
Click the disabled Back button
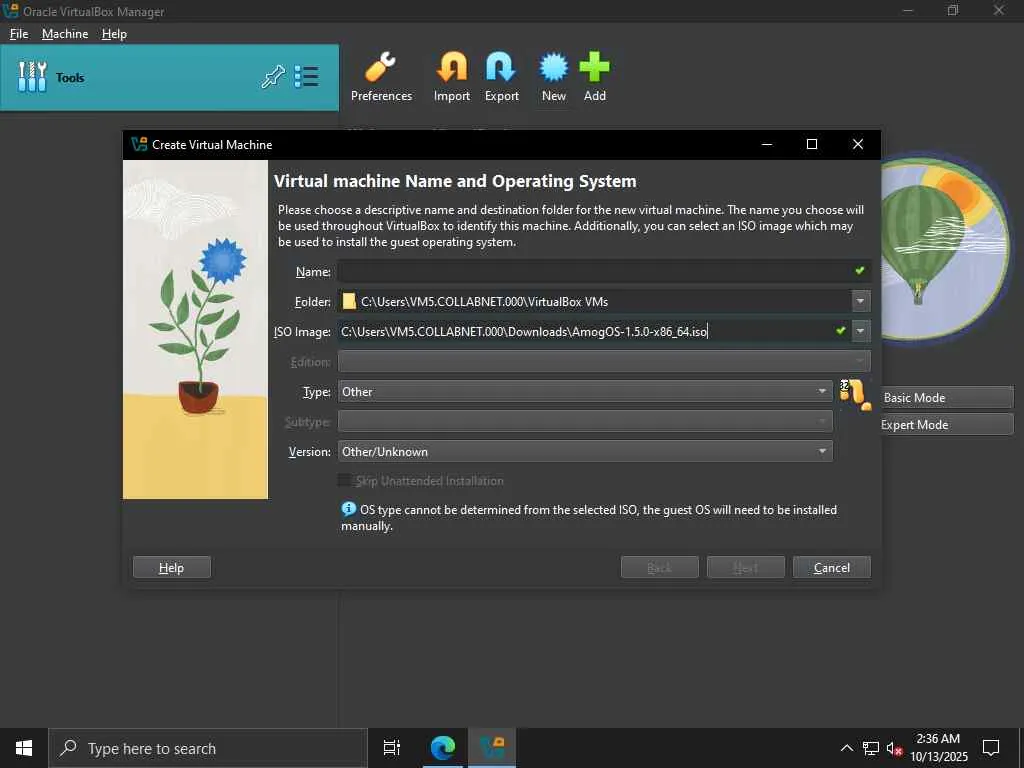[660, 568]
